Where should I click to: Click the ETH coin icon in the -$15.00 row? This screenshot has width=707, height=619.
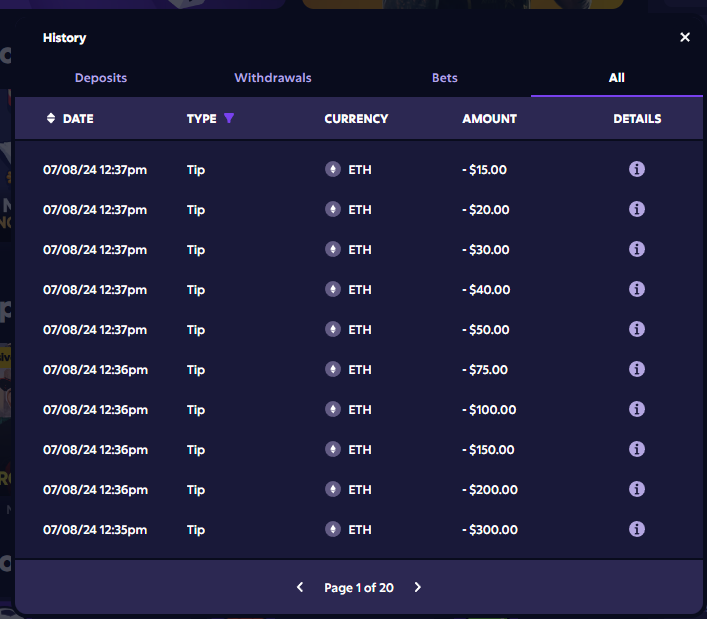coord(333,170)
